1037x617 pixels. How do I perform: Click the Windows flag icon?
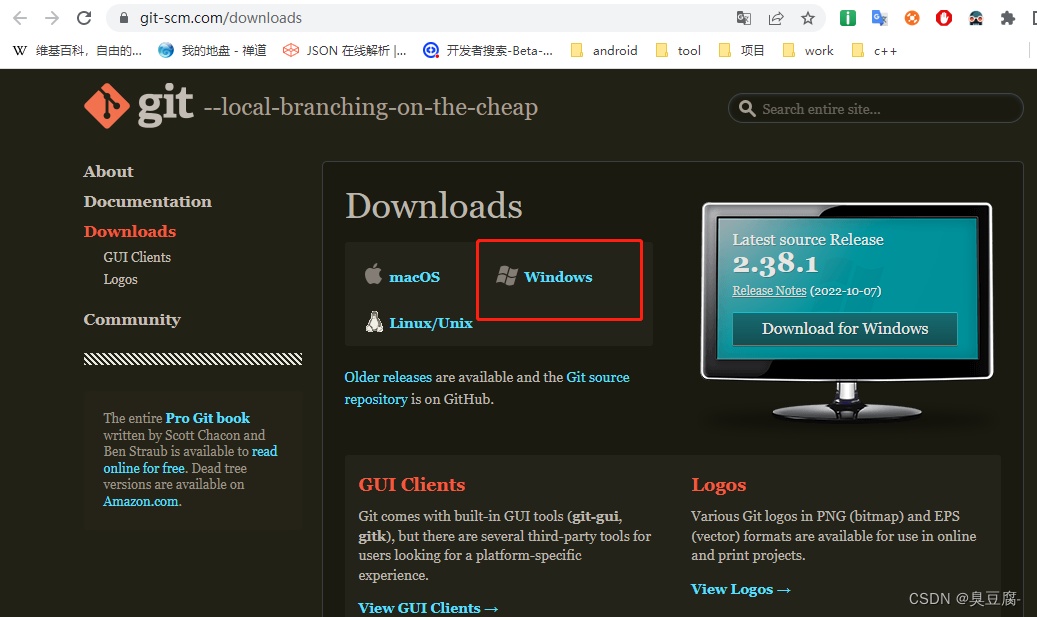click(x=507, y=276)
